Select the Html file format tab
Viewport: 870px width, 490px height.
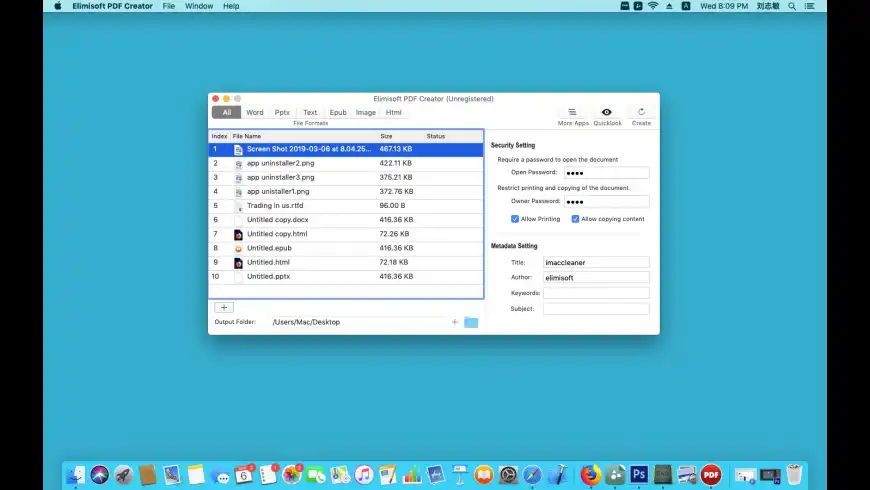(393, 112)
